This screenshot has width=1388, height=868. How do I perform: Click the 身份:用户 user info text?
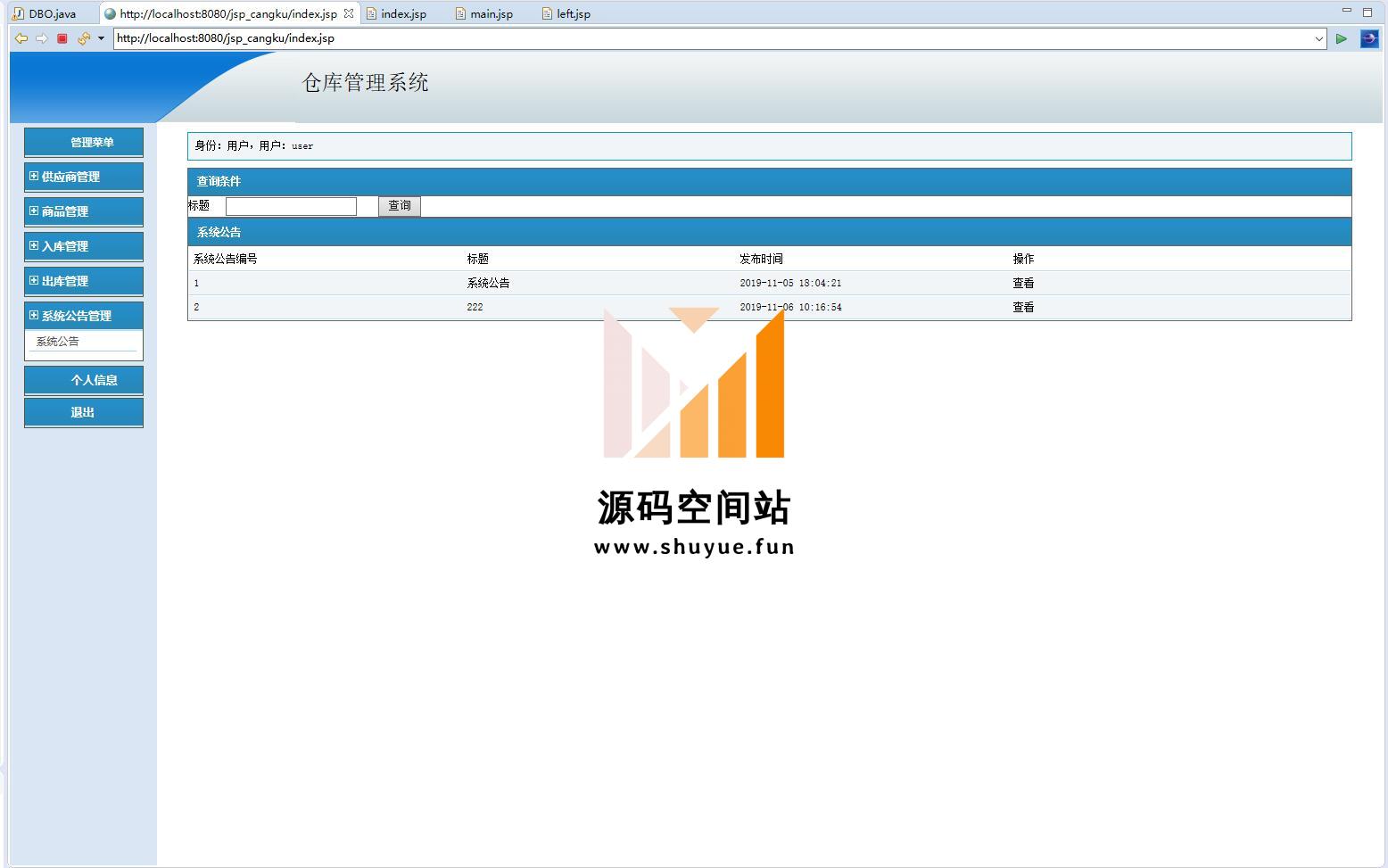(x=254, y=145)
